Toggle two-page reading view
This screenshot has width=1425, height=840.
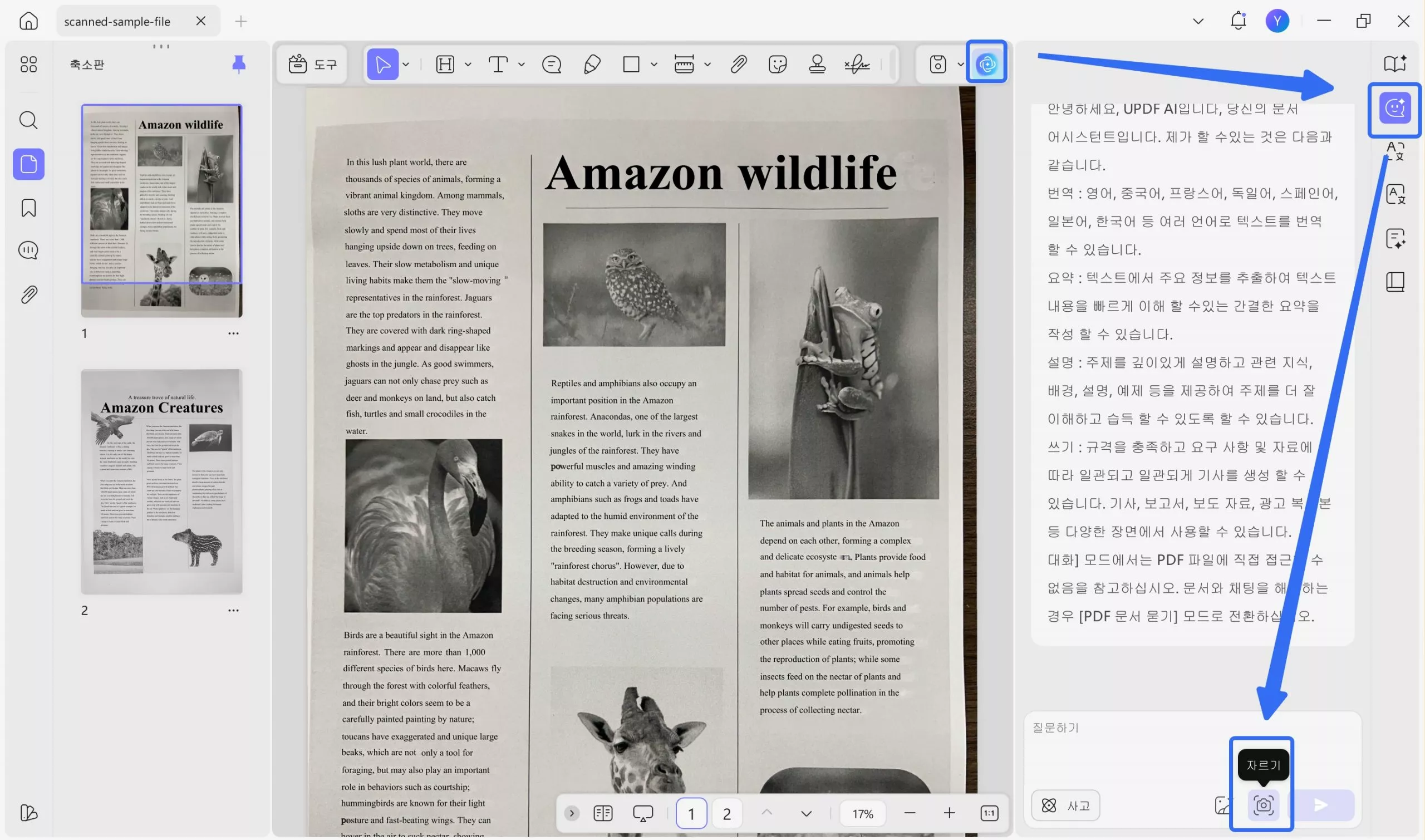(603, 813)
